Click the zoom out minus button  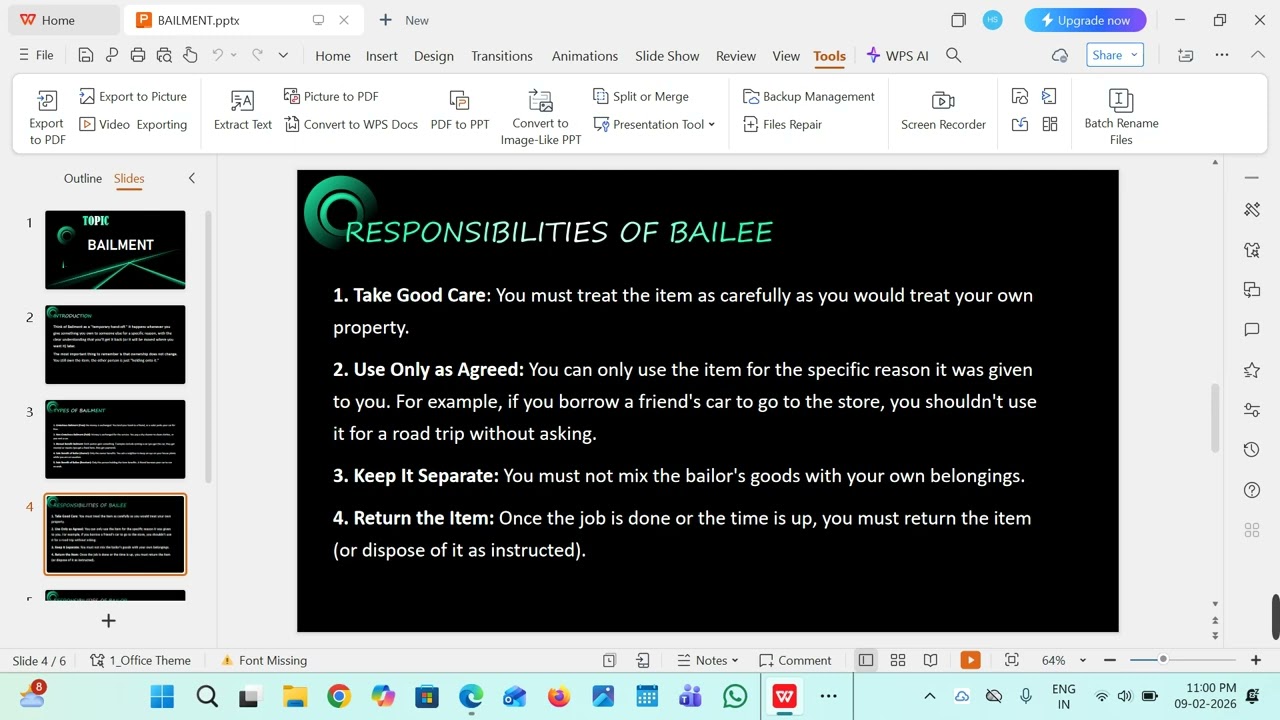[x=1110, y=660]
